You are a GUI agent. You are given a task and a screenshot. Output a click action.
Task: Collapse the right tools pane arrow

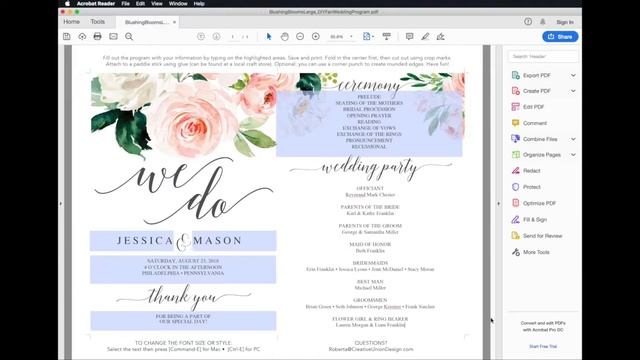tap(498, 203)
